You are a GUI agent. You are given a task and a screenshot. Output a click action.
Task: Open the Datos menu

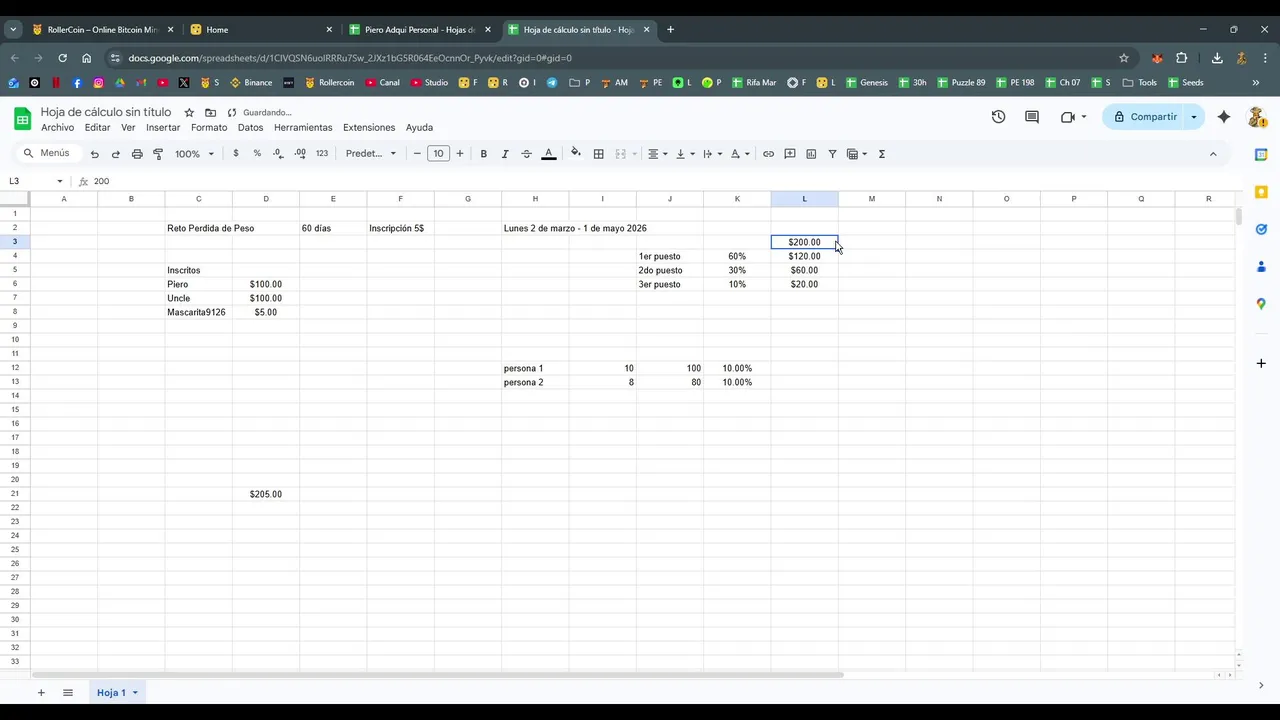[250, 128]
